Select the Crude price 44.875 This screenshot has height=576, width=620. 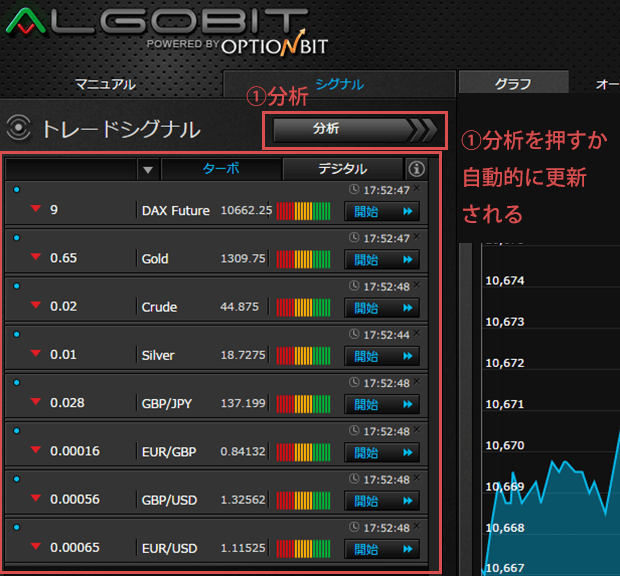239,307
